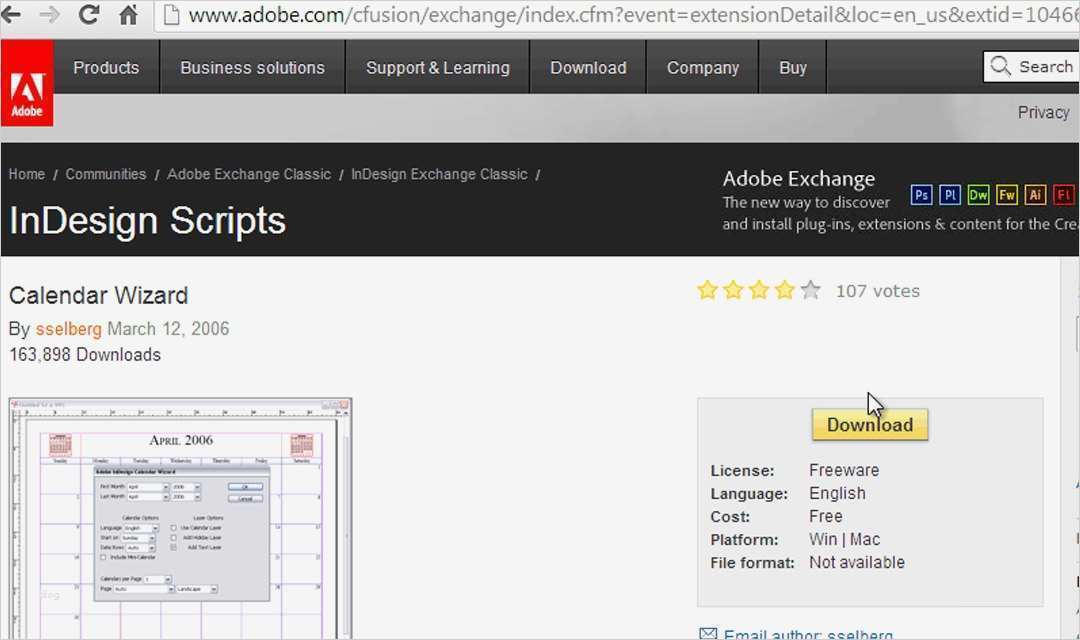1080x640 pixels.
Task: Open the Prelude Pl exchange icon
Action: click(950, 195)
